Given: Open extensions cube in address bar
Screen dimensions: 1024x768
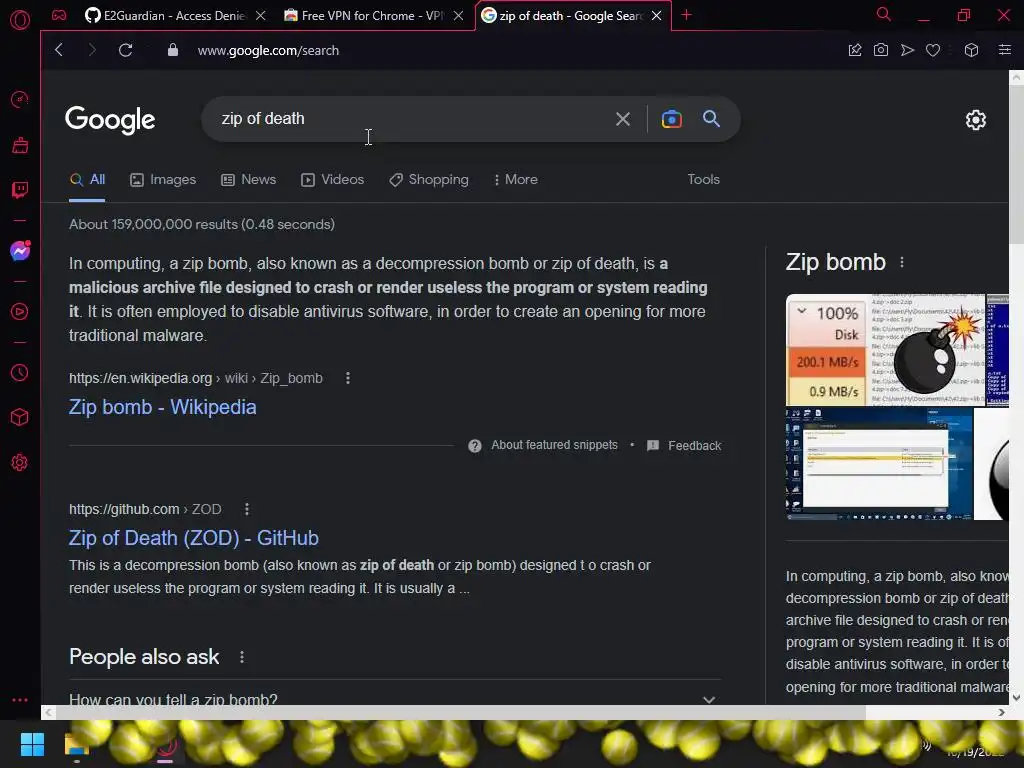Looking at the screenshot, I should point(972,50).
